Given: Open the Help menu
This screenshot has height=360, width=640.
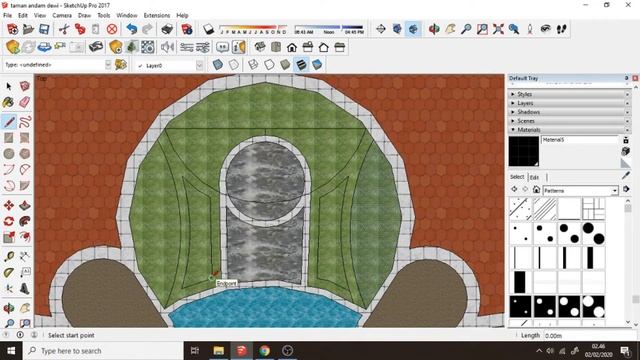Looking at the screenshot, I should click(182, 16).
